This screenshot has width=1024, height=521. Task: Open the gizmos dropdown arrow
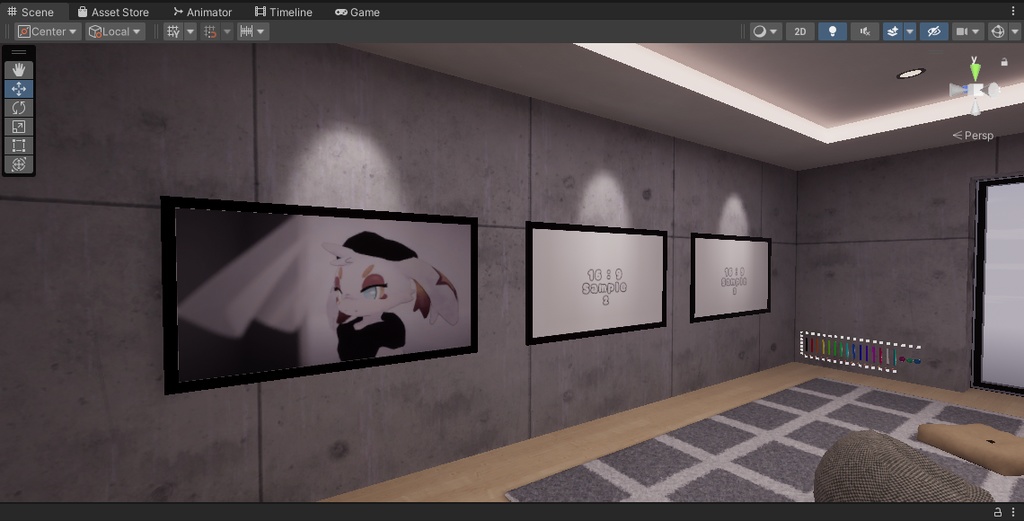pos(1015,31)
